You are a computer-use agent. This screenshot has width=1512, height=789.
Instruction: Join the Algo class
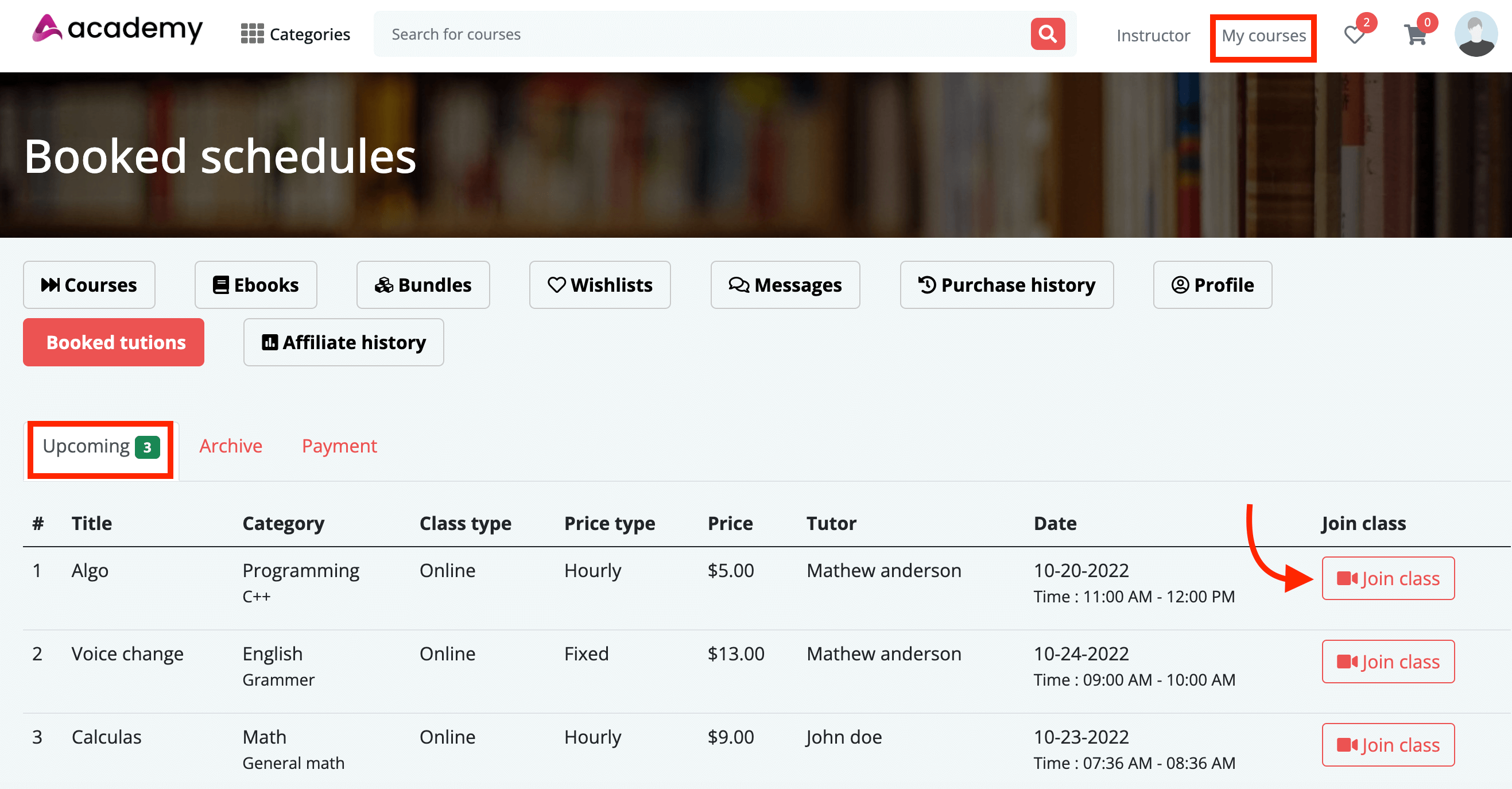pos(1387,578)
